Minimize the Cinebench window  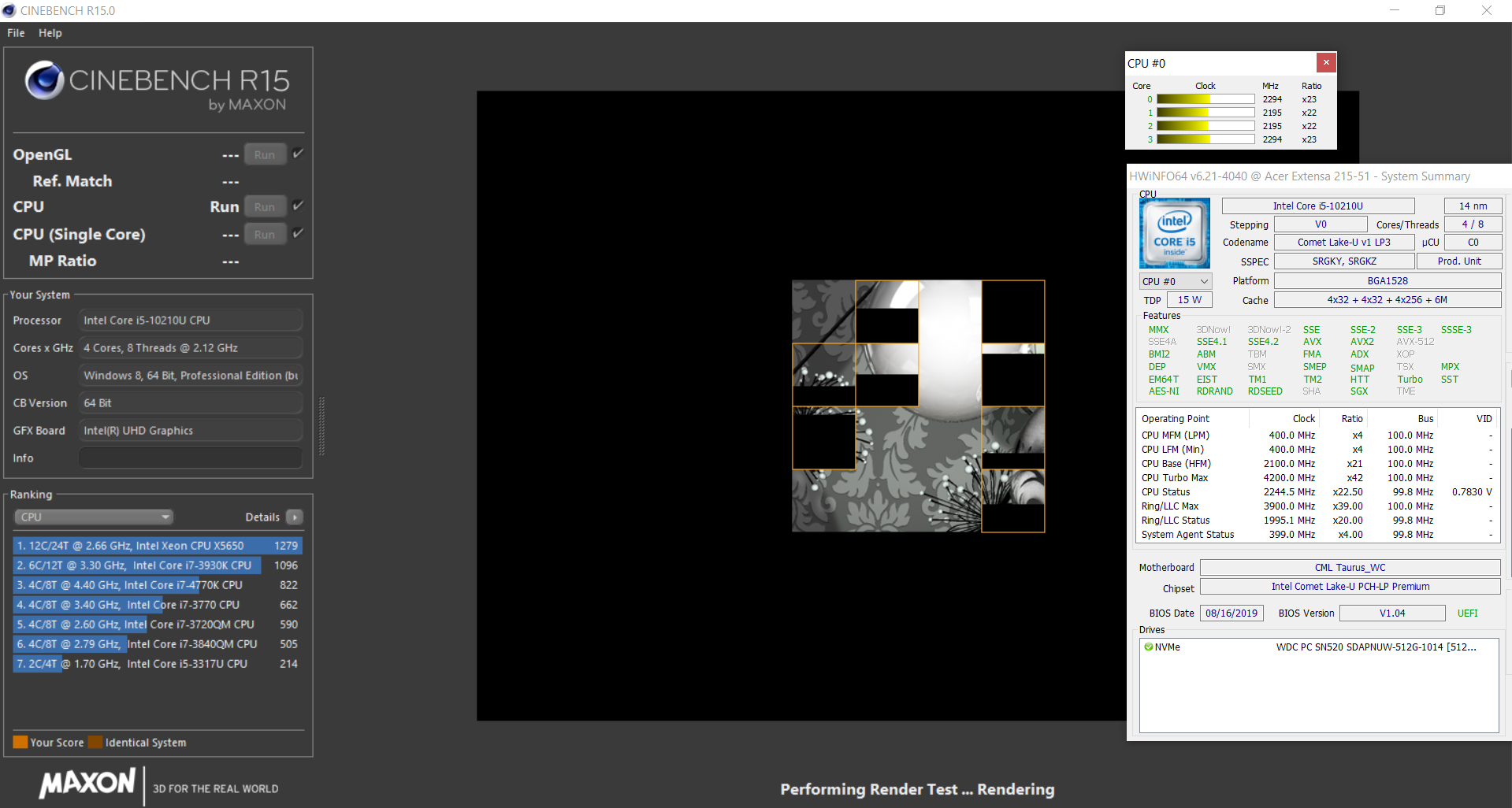point(1395,10)
